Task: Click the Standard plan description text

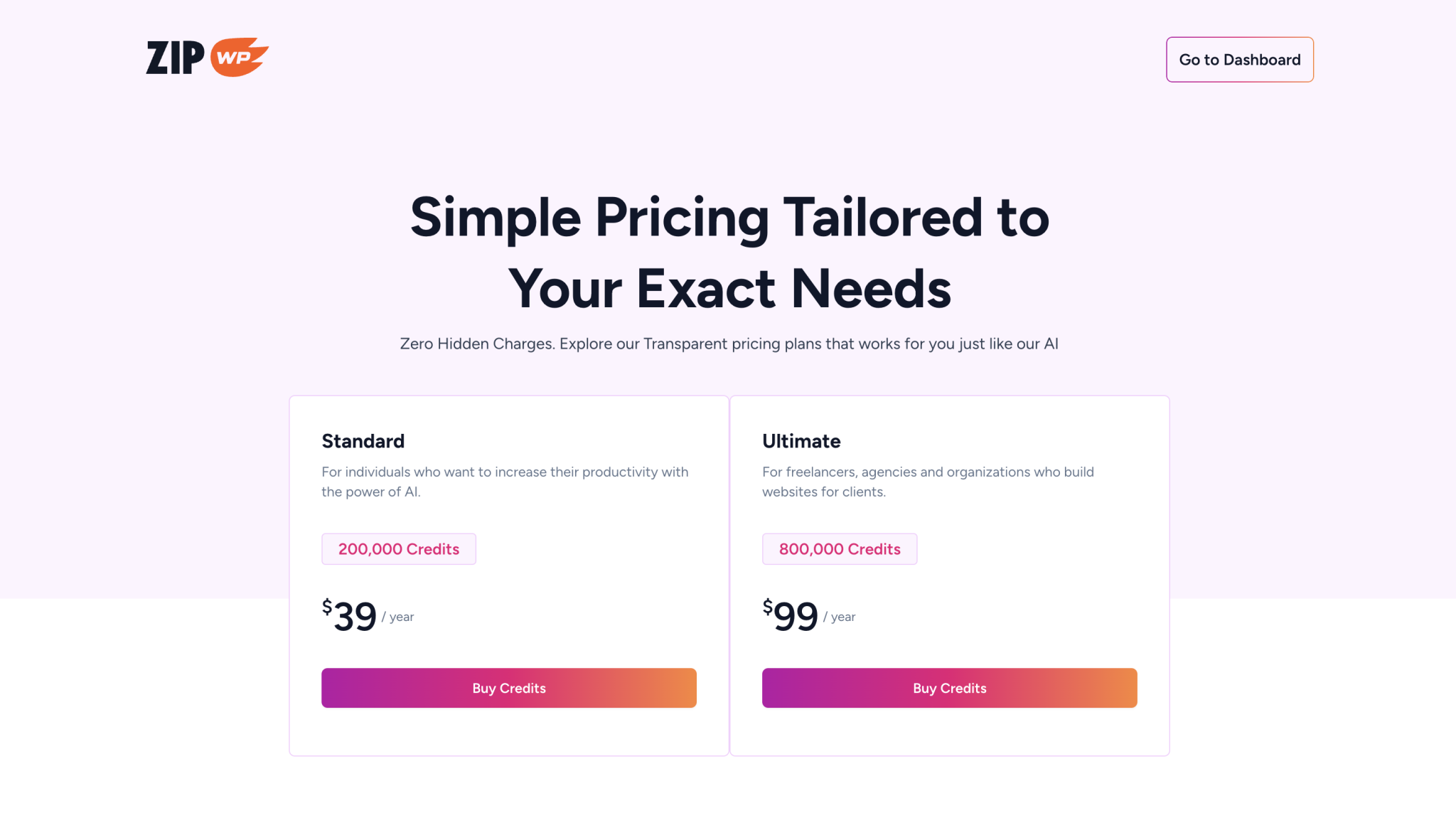Action: [x=505, y=482]
